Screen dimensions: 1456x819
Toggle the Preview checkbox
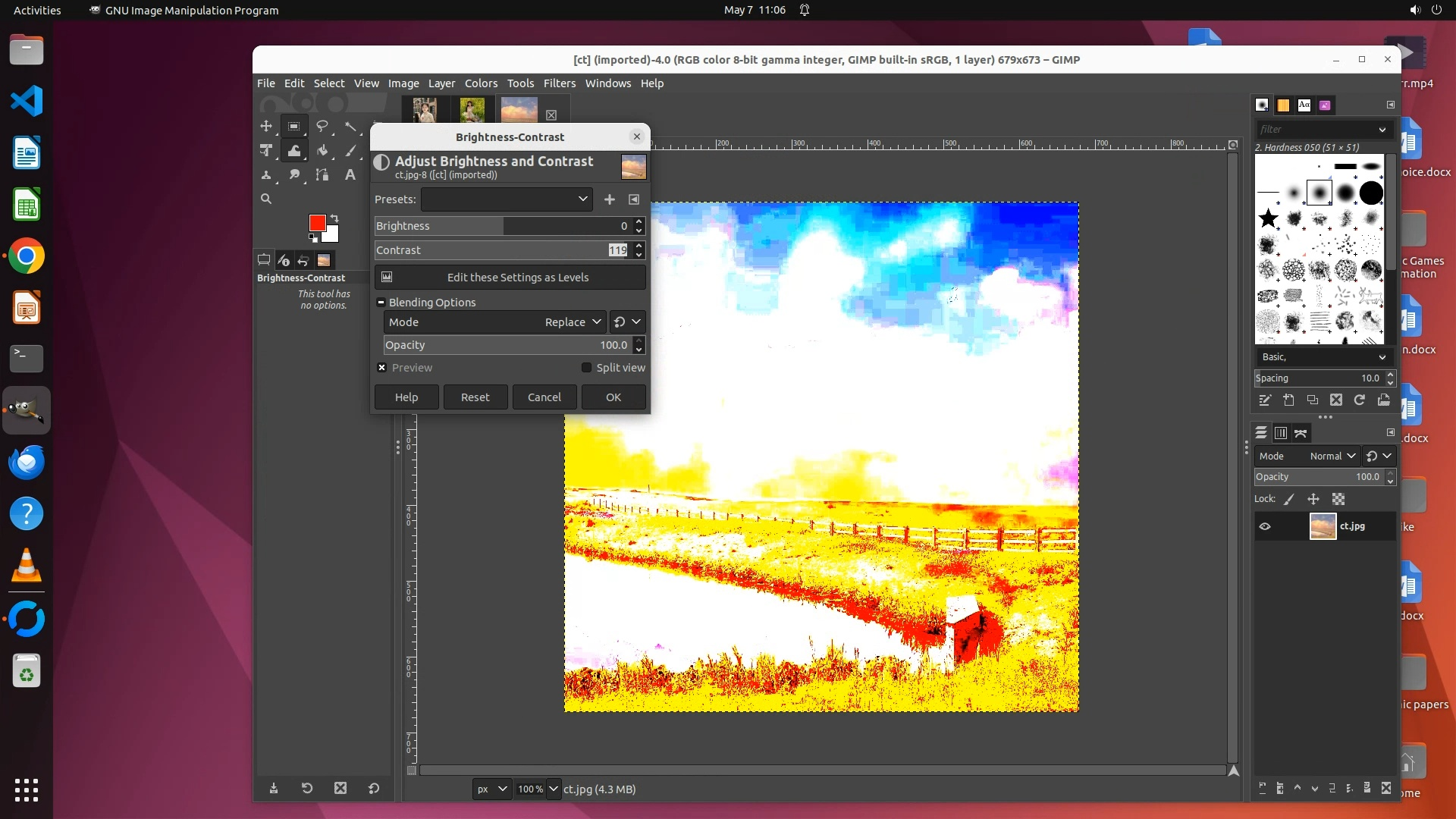pyautogui.click(x=382, y=368)
